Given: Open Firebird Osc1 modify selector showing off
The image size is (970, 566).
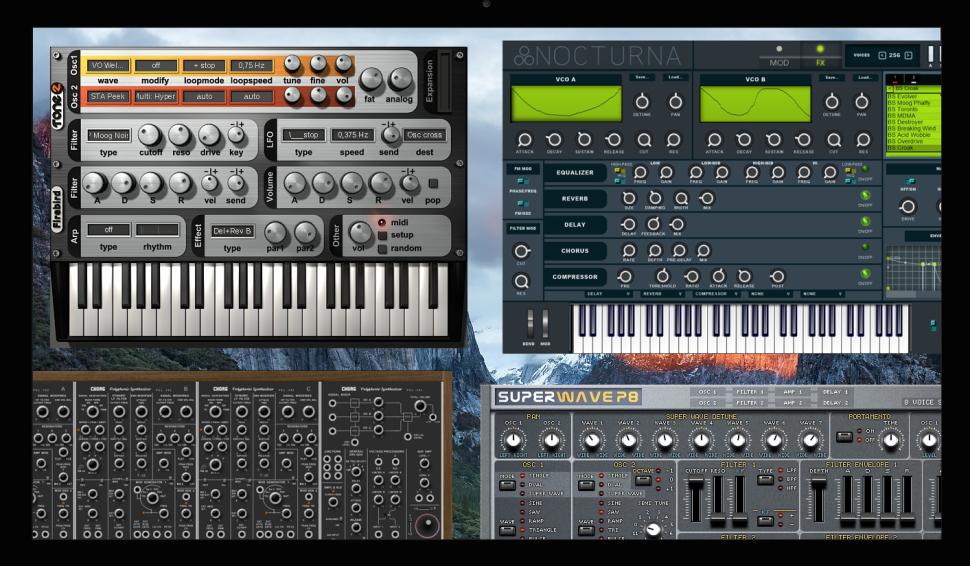Looking at the screenshot, I should [156, 65].
